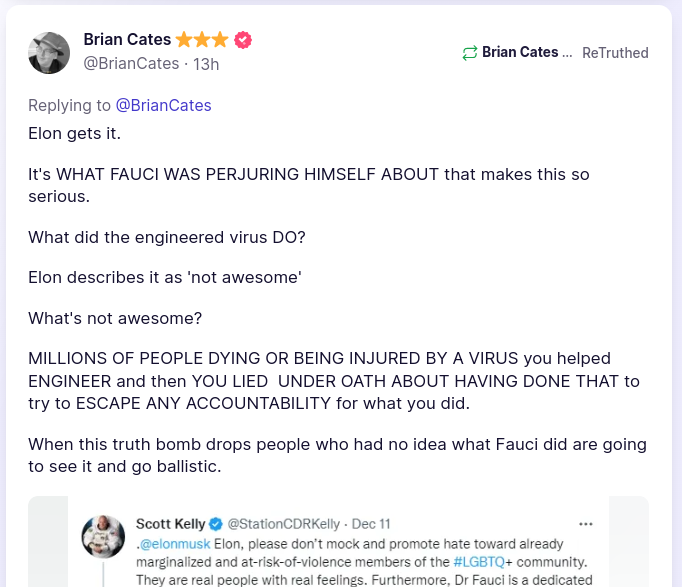The width and height of the screenshot is (682, 587).
Task: Open the Brian Cates display name
Action: [x=128, y=40]
